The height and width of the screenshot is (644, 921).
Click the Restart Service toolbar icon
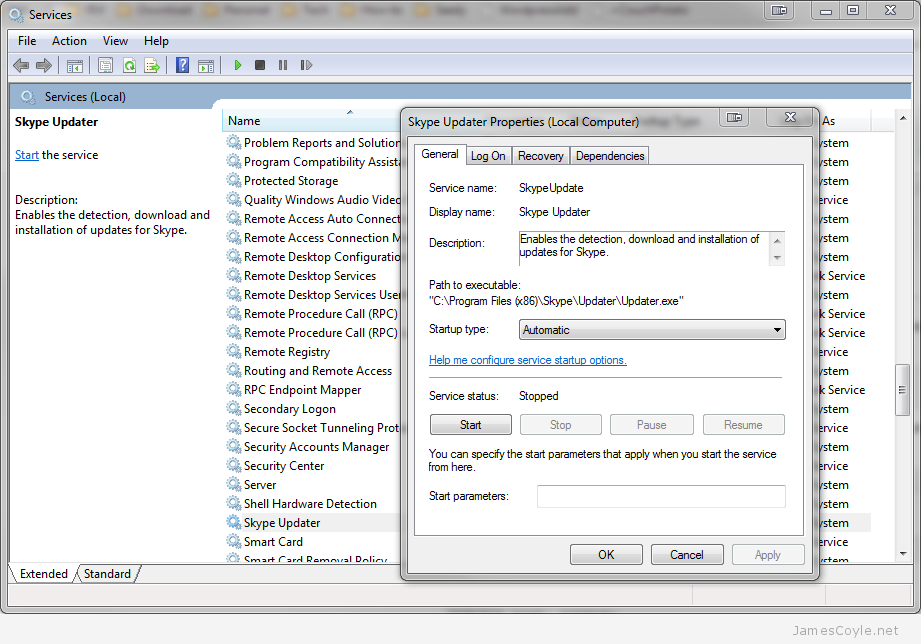(x=306, y=65)
